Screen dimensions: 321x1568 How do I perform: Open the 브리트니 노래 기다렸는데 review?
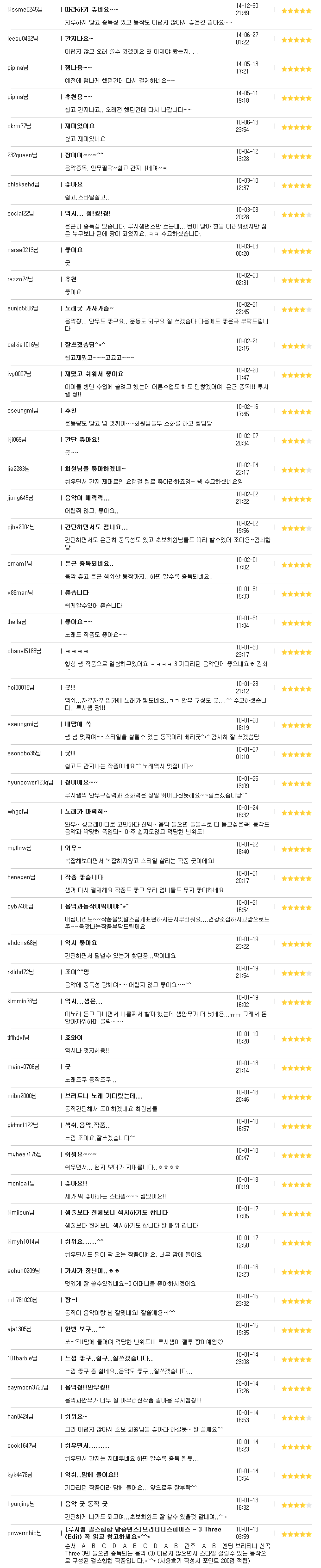tap(104, 1096)
